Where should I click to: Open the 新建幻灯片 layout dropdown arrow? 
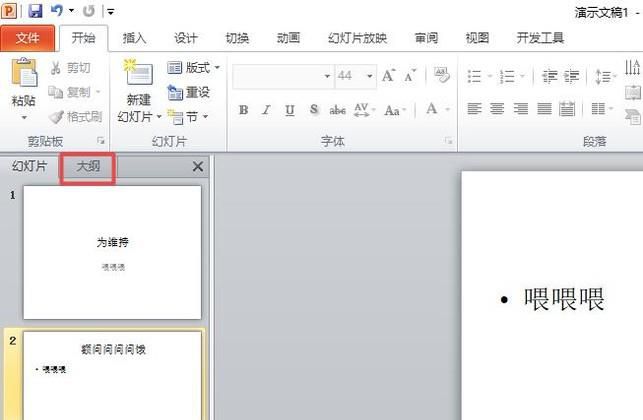pos(159,117)
